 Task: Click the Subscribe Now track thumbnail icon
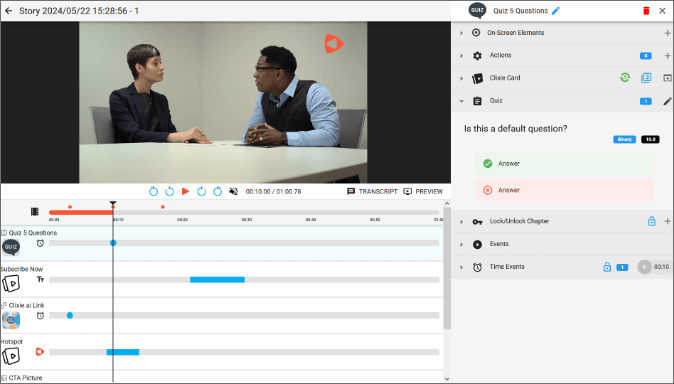click(11, 284)
